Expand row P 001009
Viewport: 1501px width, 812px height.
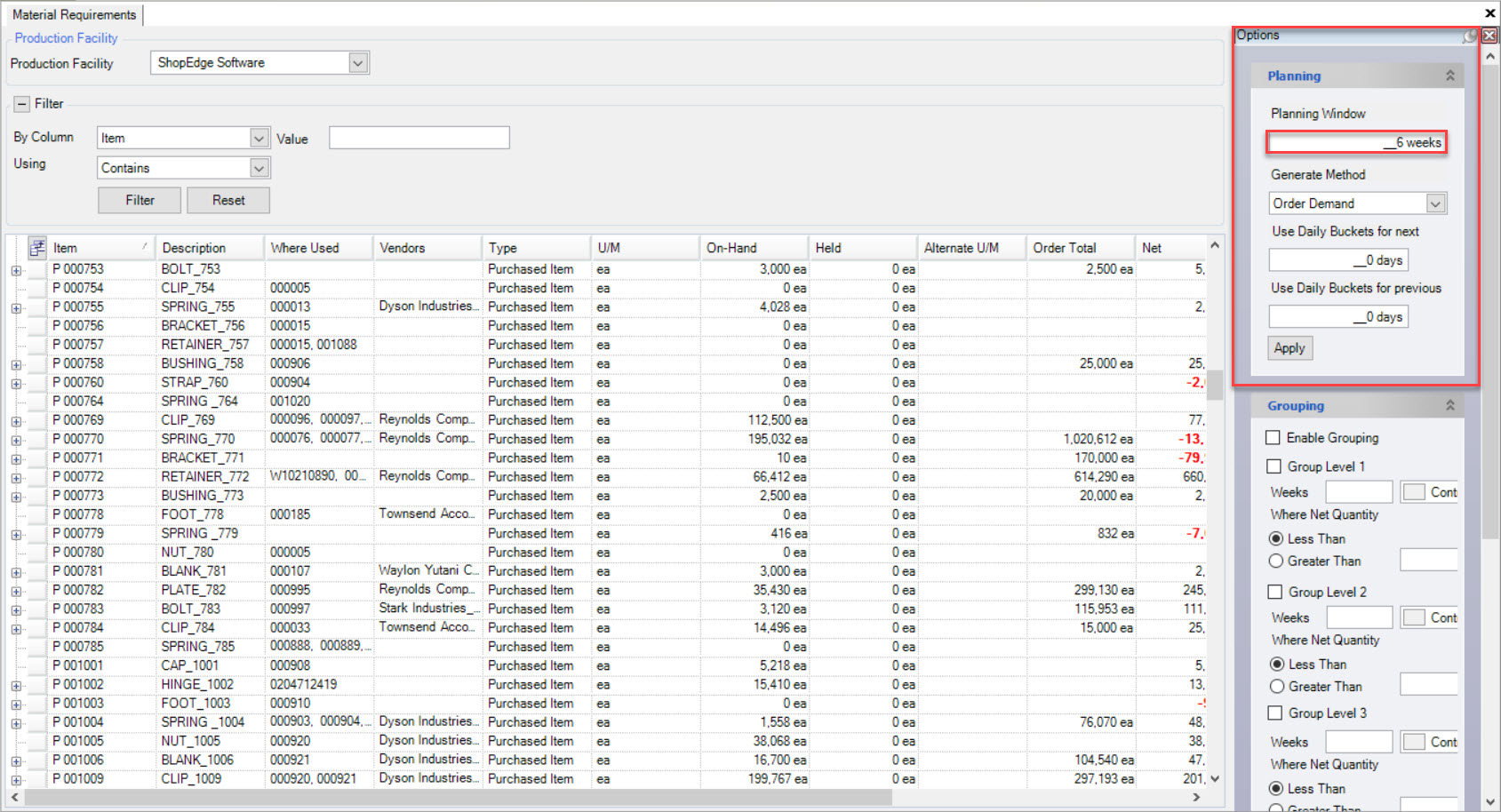(16, 780)
